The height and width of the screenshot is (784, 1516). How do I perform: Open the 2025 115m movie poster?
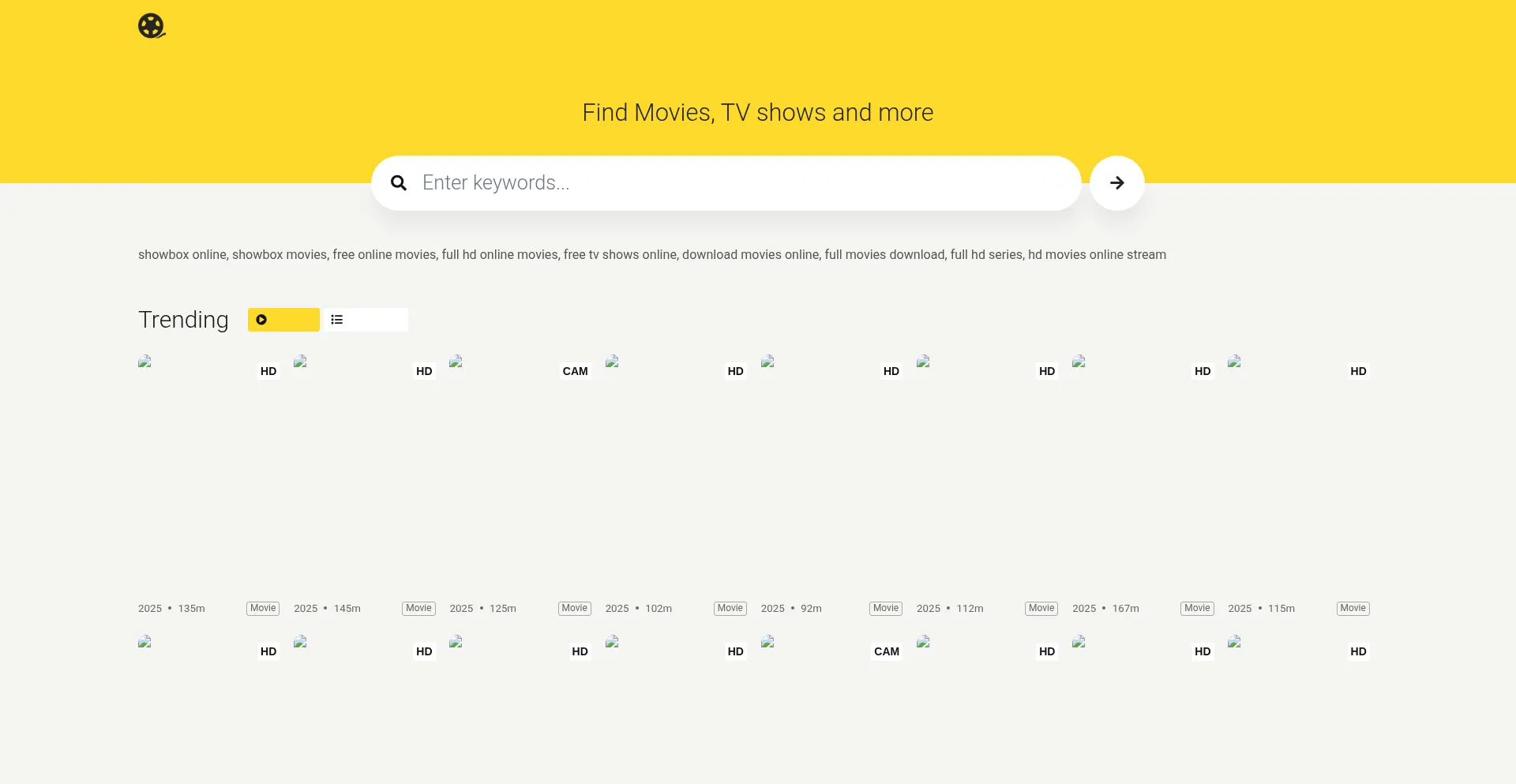pyautogui.click(x=1298, y=474)
